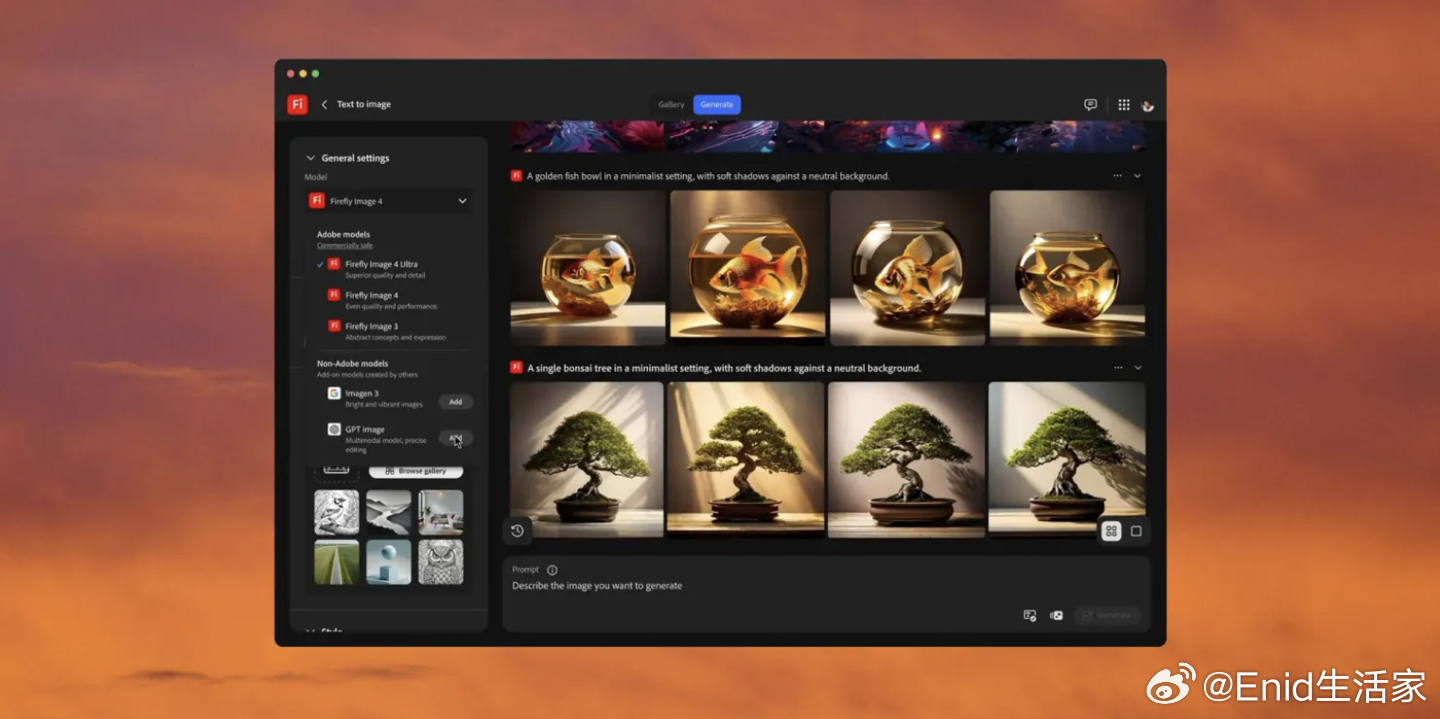Switch to the Generate tab

coord(717,104)
